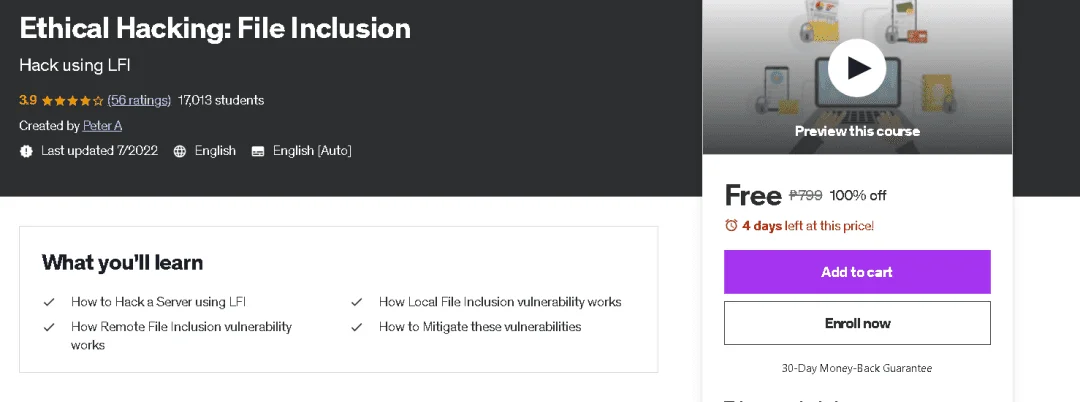Click the 3.9 rating number
1080x402 pixels.
click(x=28, y=100)
